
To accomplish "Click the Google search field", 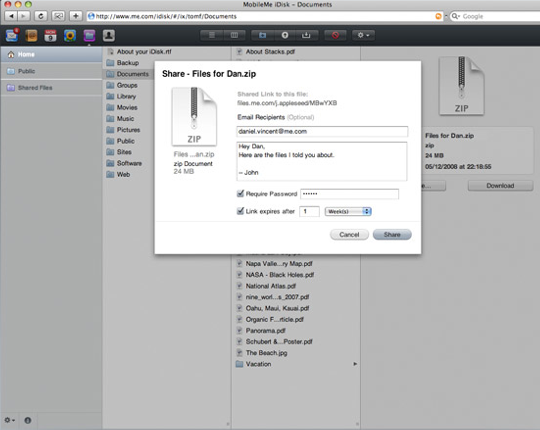I will [x=496, y=16].
